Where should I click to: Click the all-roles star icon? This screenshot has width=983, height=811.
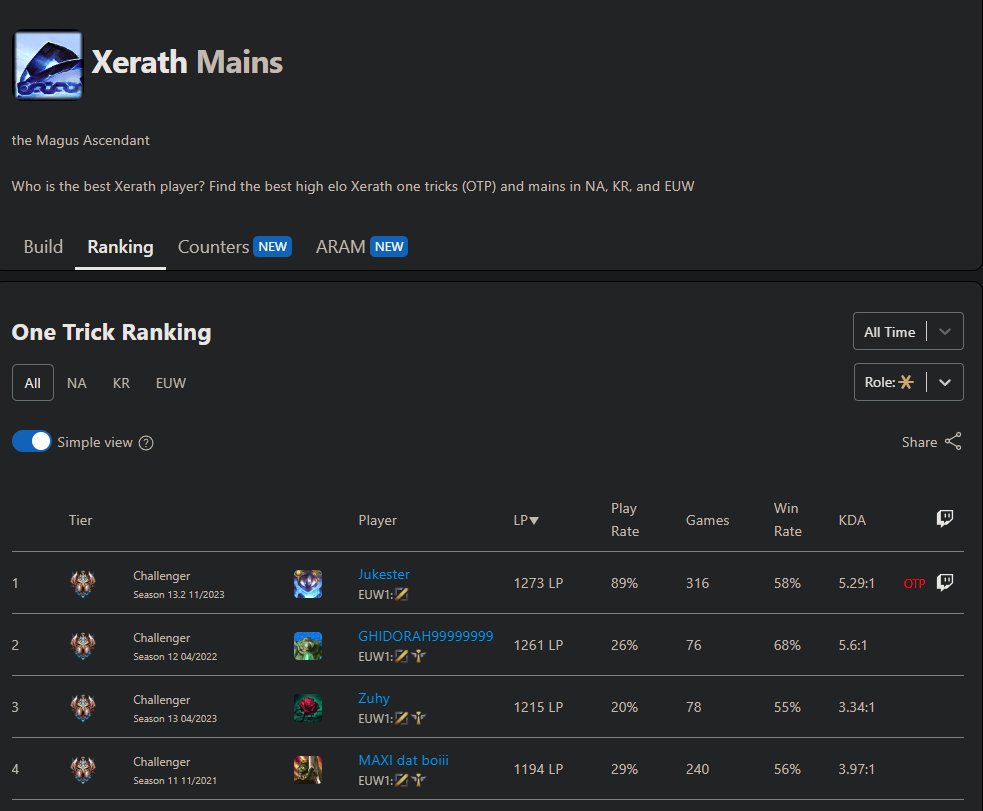[x=906, y=382]
